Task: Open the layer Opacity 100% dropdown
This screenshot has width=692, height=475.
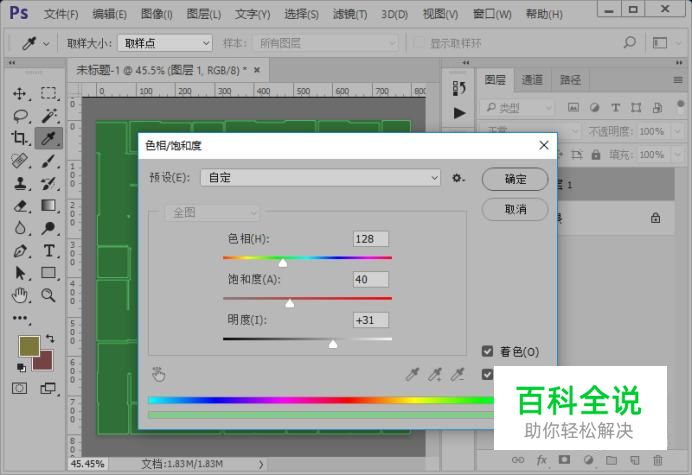Action: point(677,131)
